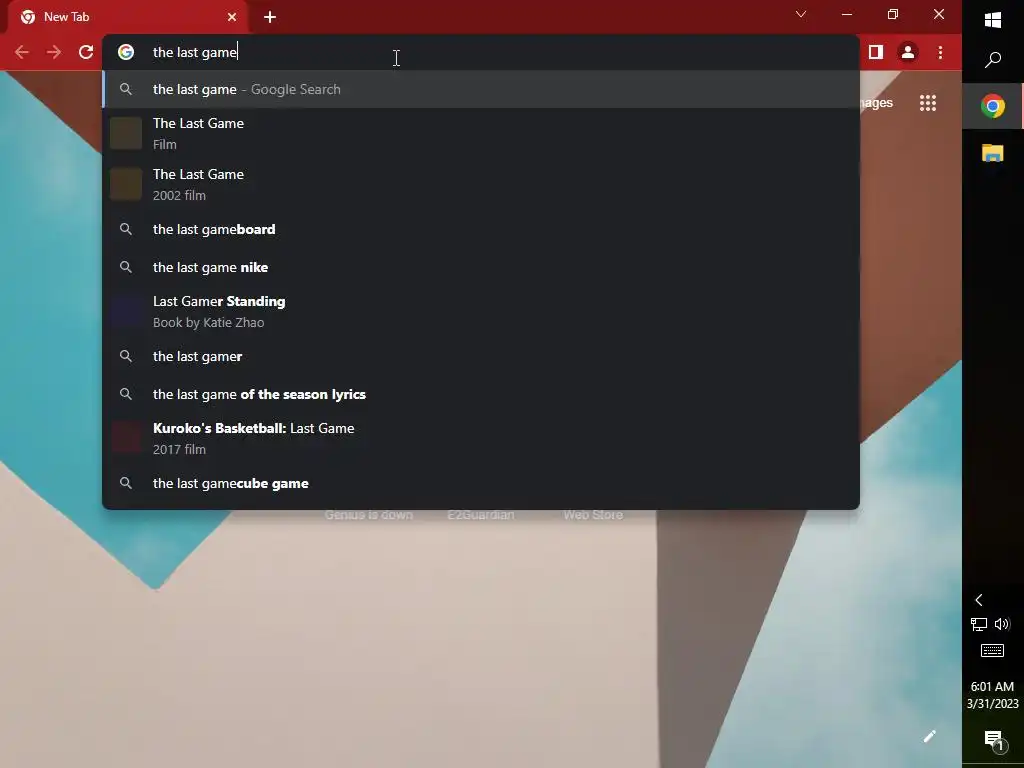This screenshot has height=768, width=1024.
Task: Pick 'the last gameboard' suggestion
Action: tap(481, 229)
